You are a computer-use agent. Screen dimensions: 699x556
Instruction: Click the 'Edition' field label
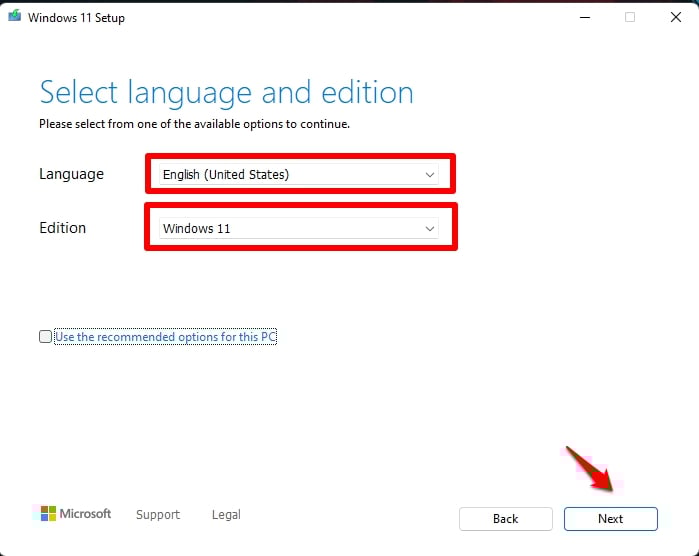[62, 228]
